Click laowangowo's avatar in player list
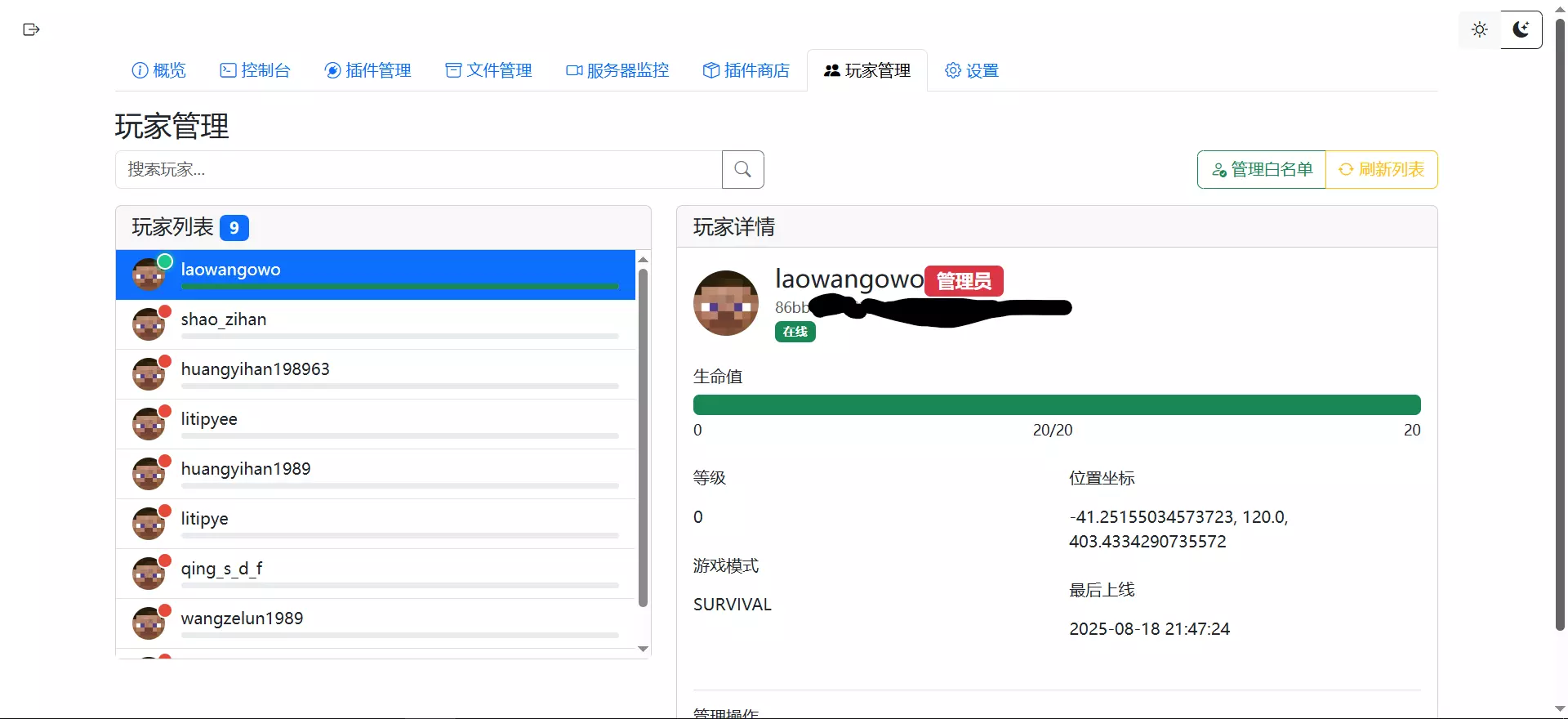Image resolution: width=1568 pixels, height=719 pixels. coord(149,275)
